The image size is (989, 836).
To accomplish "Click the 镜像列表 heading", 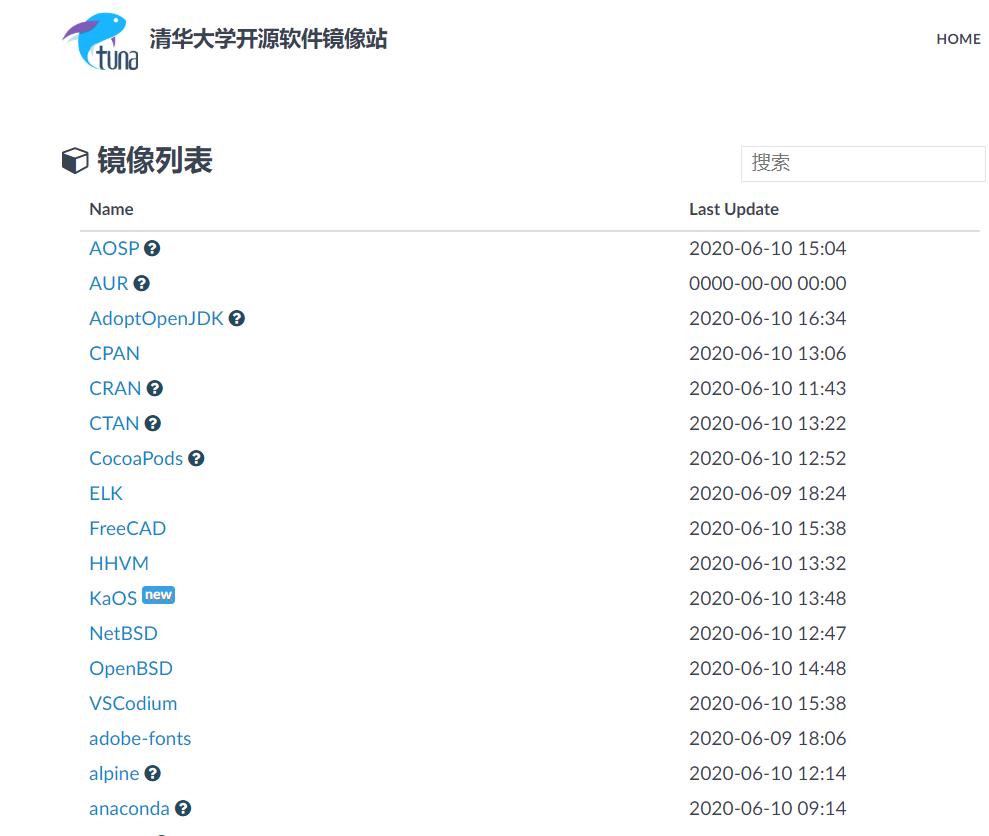I will pyautogui.click(x=155, y=160).
